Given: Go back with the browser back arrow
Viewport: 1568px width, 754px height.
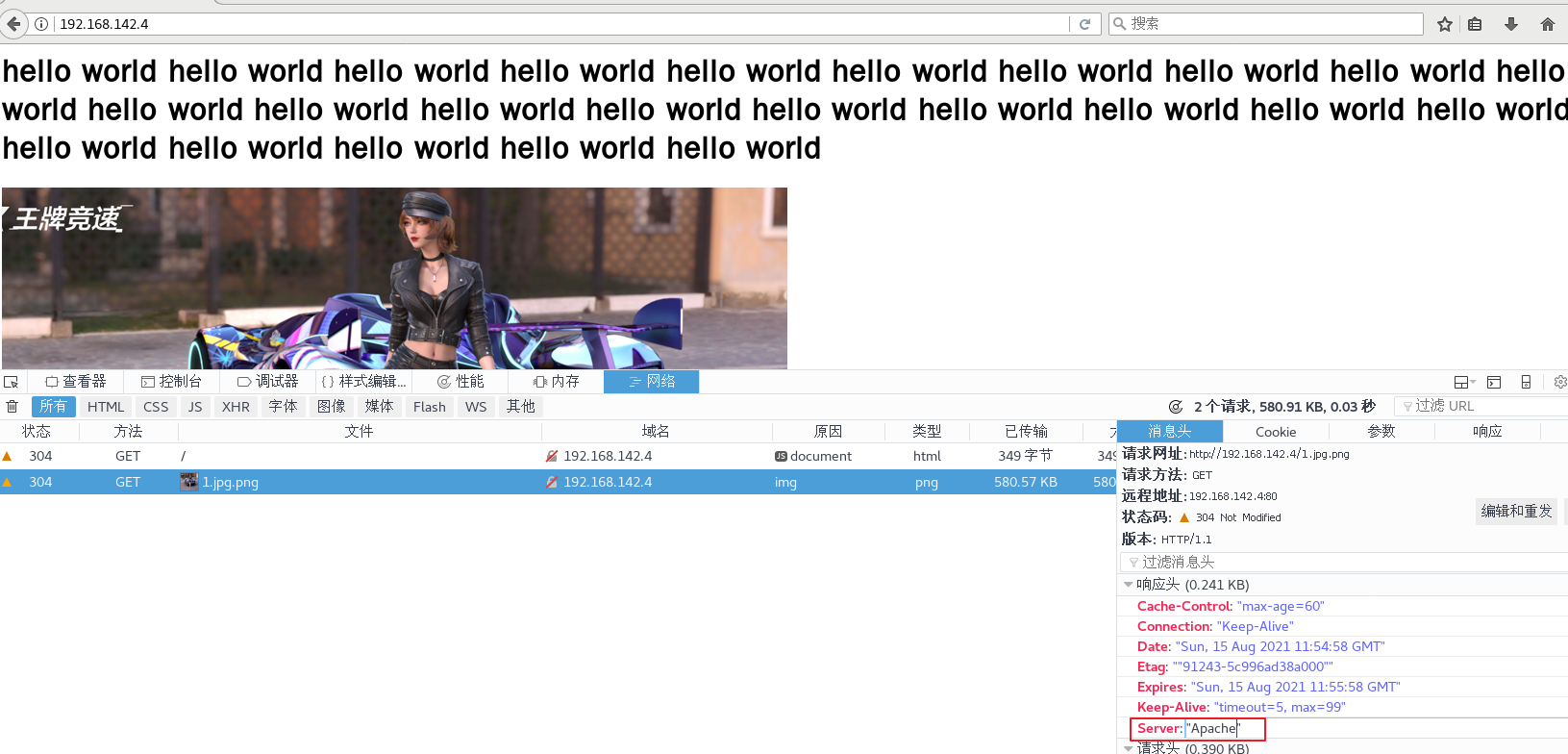Looking at the screenshot, I should 12,24.
